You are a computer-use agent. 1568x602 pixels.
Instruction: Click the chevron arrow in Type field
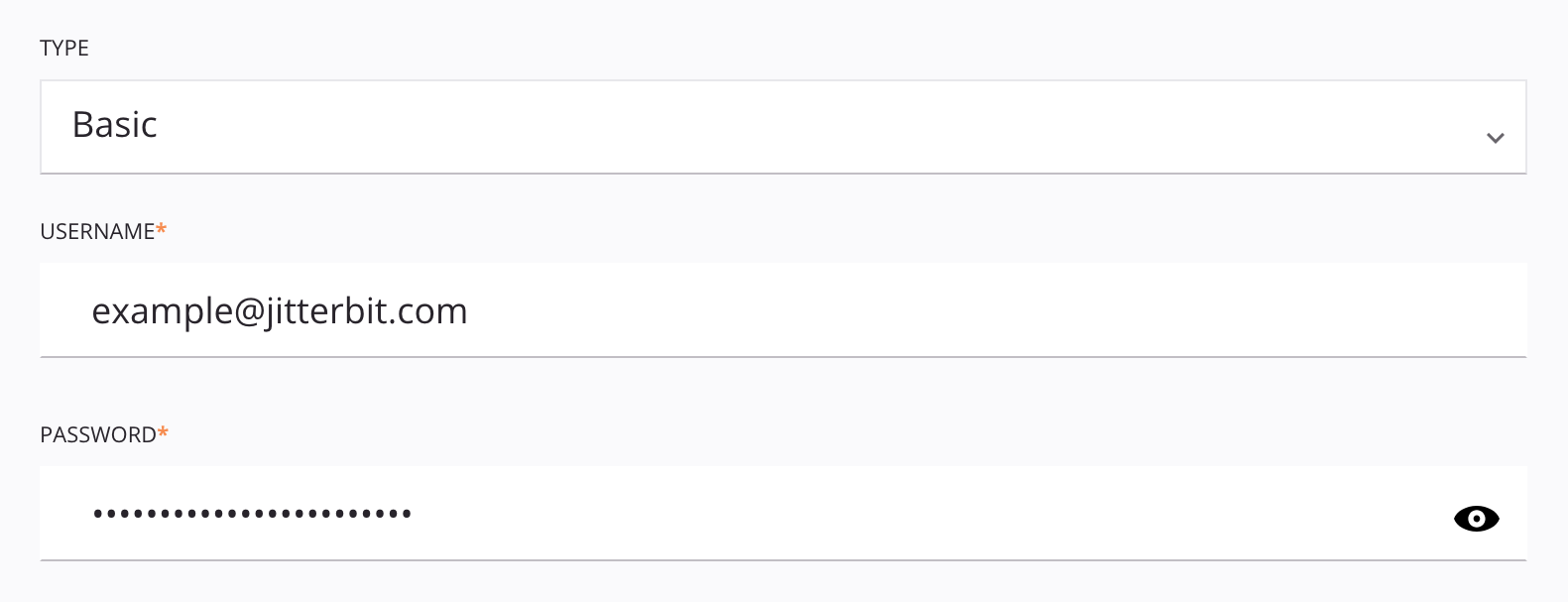click(1495, 138)
